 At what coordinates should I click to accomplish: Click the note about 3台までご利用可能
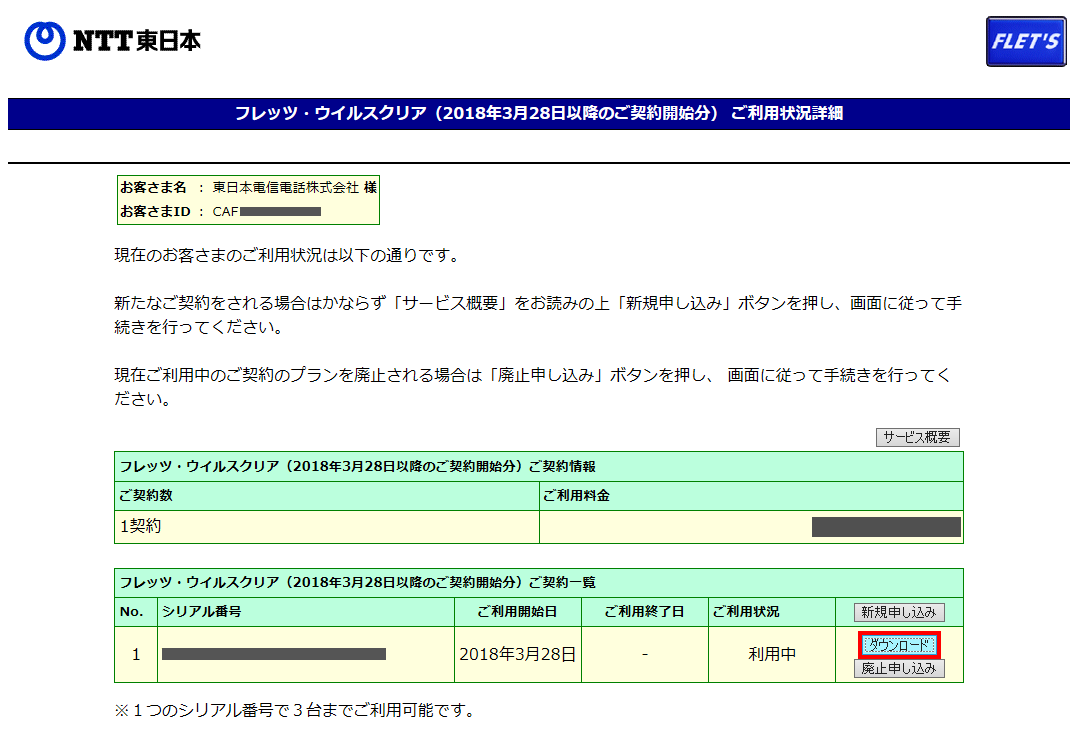pos(294,711)
